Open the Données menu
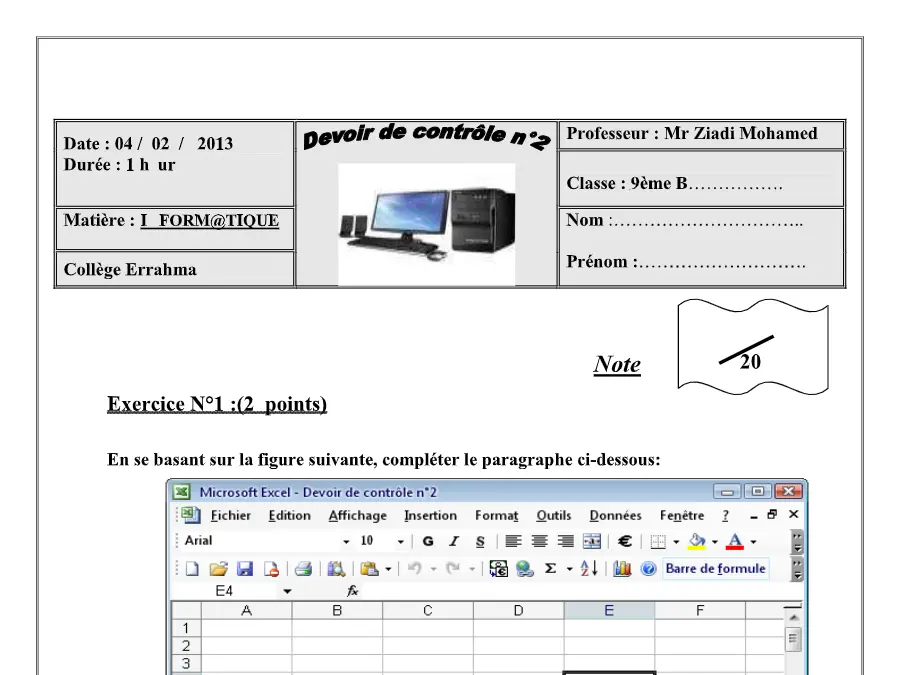This screenshot has width=900, height=675. pos(615,515)
